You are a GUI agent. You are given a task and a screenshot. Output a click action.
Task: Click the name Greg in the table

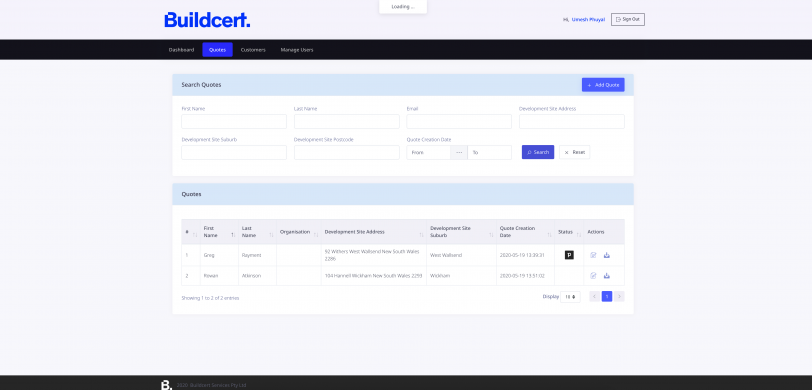[209, 255]
